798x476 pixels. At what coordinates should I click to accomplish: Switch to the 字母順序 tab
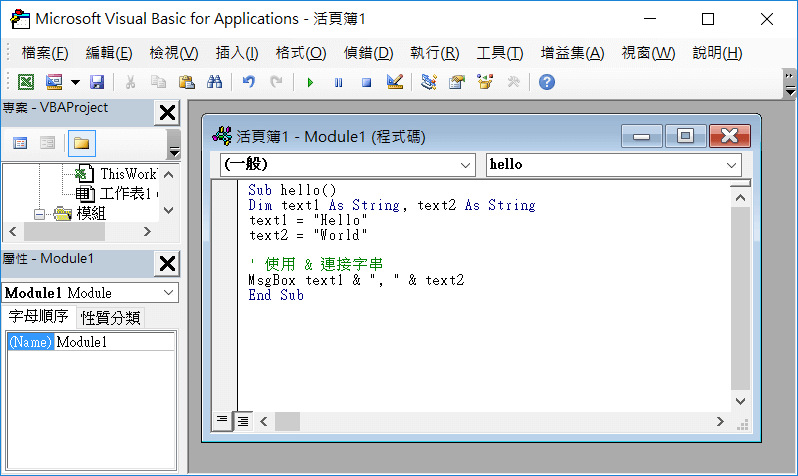click(39, 317)
